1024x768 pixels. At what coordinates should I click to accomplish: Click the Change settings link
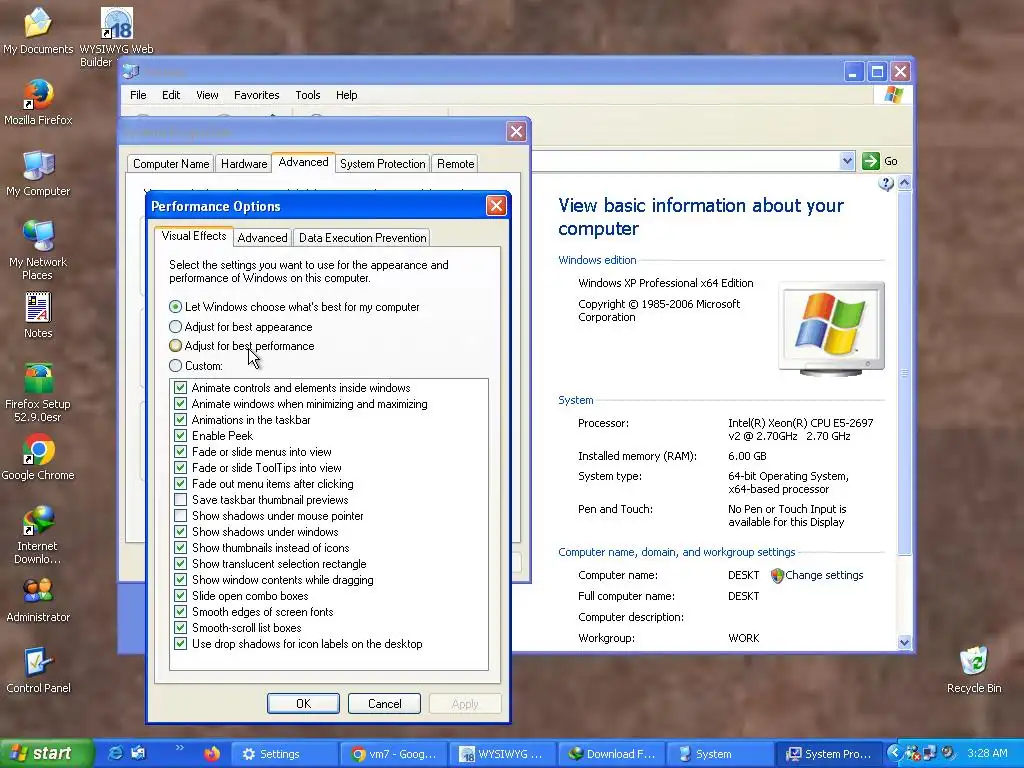[x=824, y=575]
